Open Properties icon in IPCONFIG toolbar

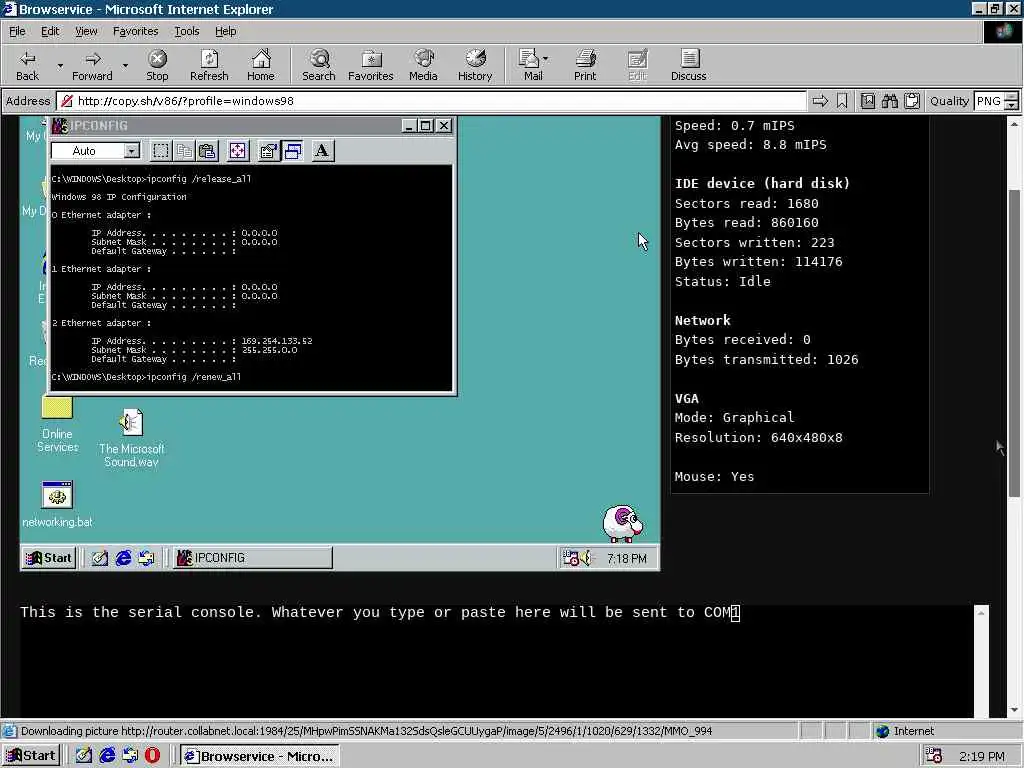pos(268,151)
